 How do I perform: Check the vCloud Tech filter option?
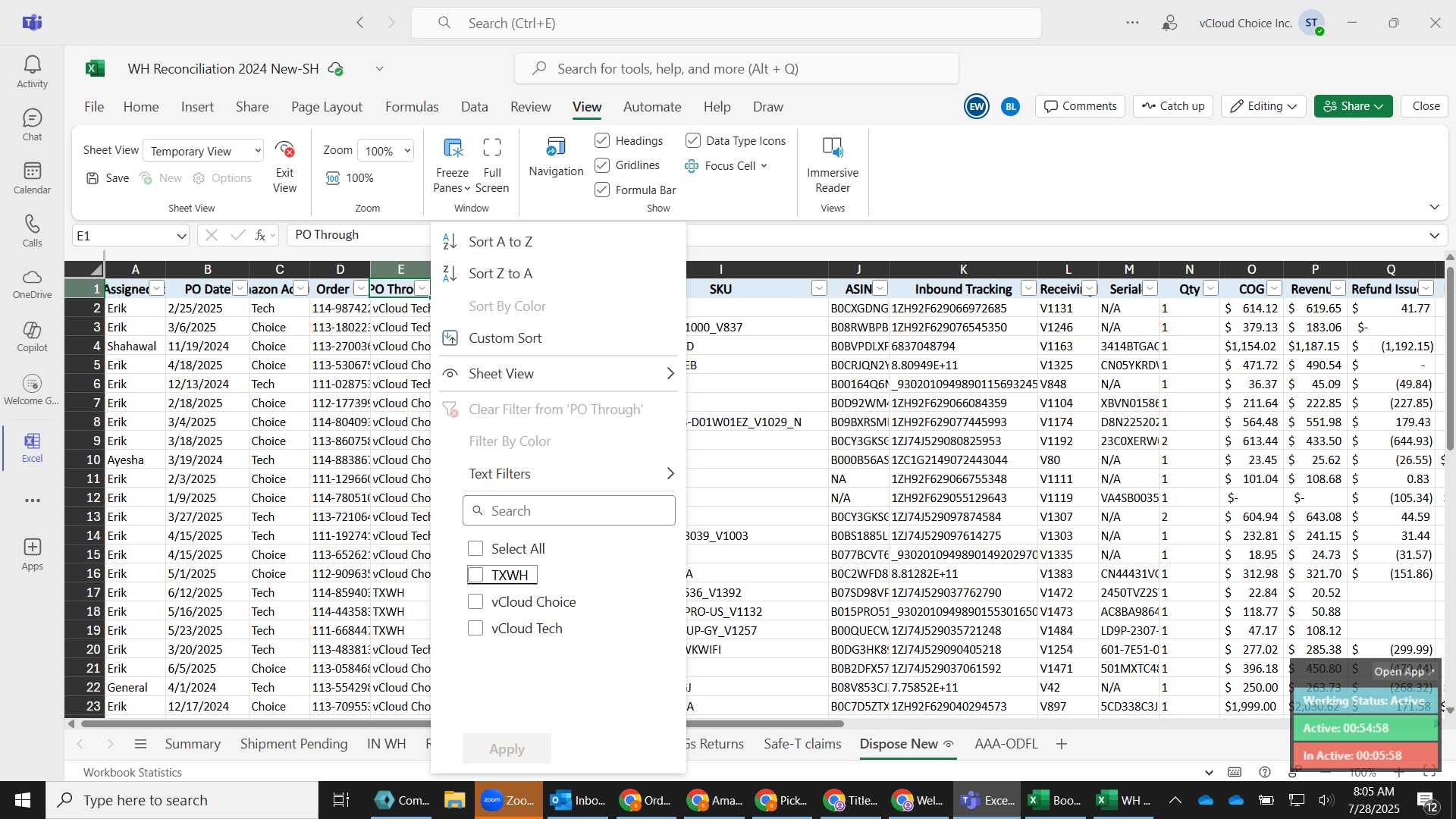pyautogui.click(x=475, y=628)
